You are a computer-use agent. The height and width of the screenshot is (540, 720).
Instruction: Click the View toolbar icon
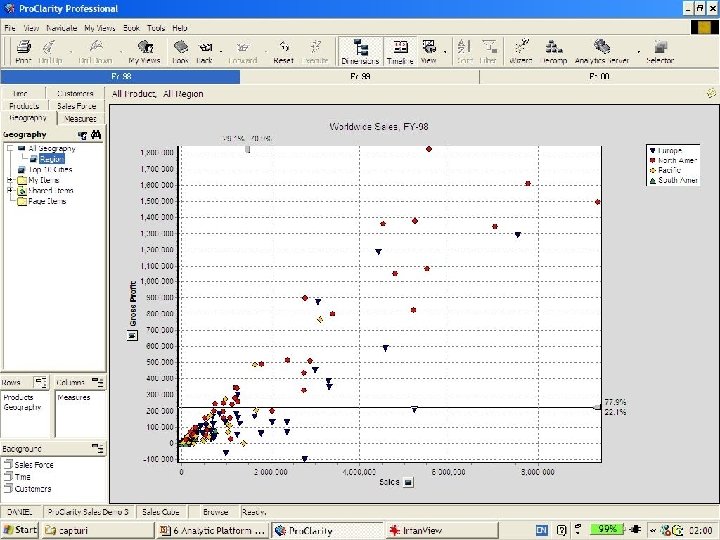pyautogui.click(x=429, y=51)
